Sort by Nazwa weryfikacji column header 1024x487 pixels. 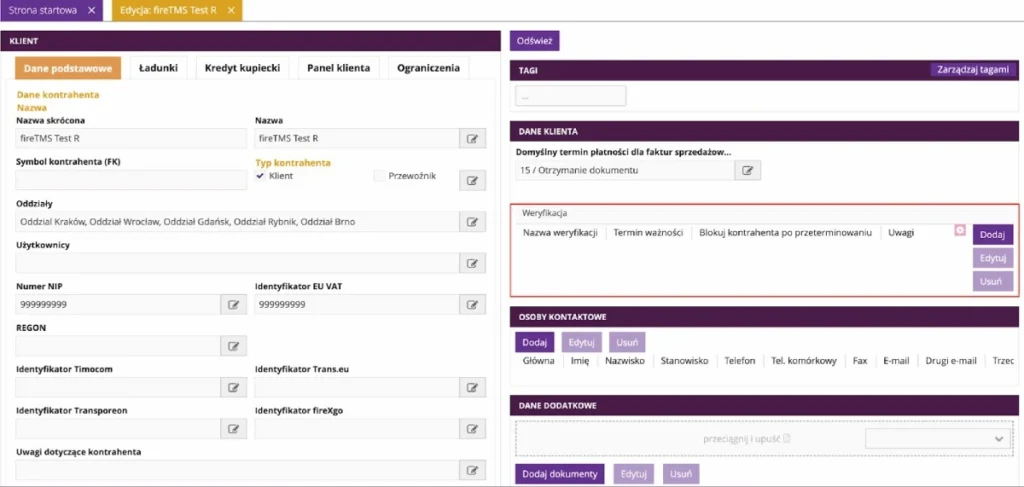pyautogui.click(x=560, y=233)
